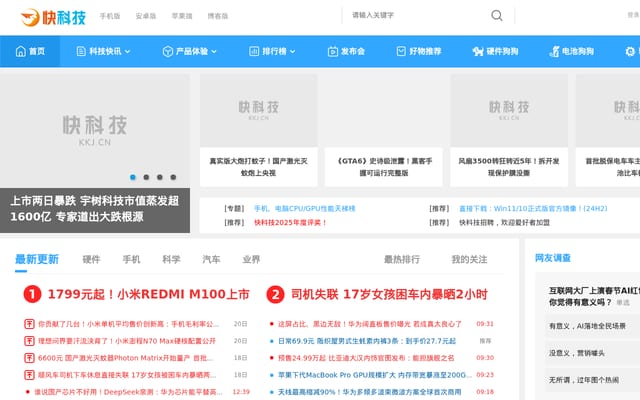Expand the 科技快讯 dropdown arrow
Screen dimensions: 640x400
click(x=127, y=51)
